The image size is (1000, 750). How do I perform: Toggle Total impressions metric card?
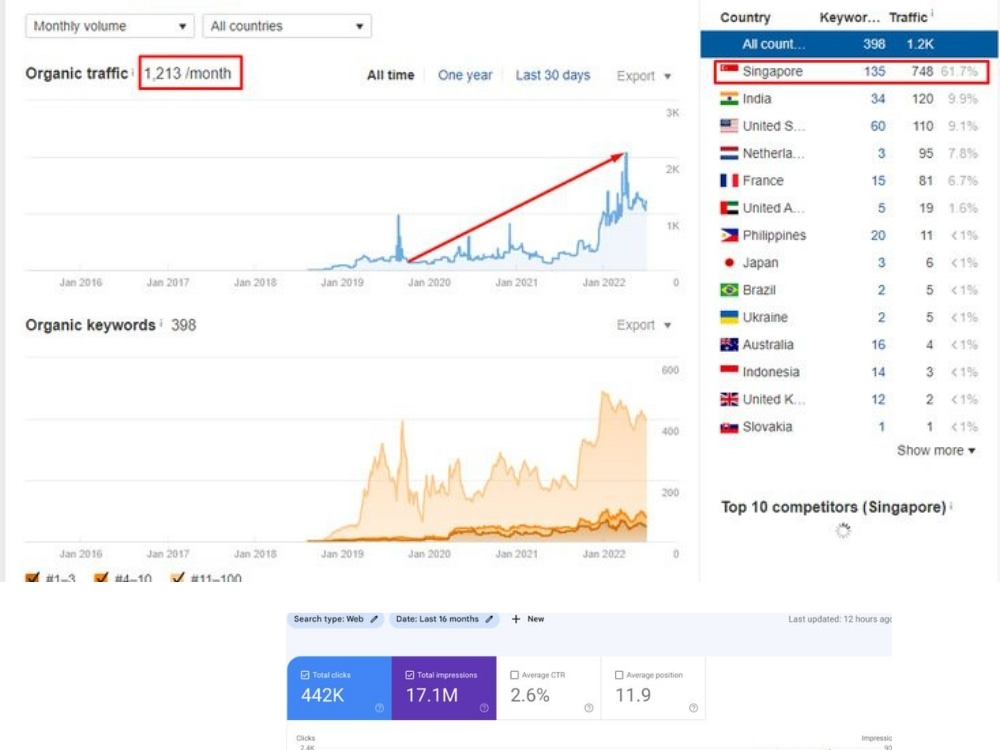tap(444, 688)
